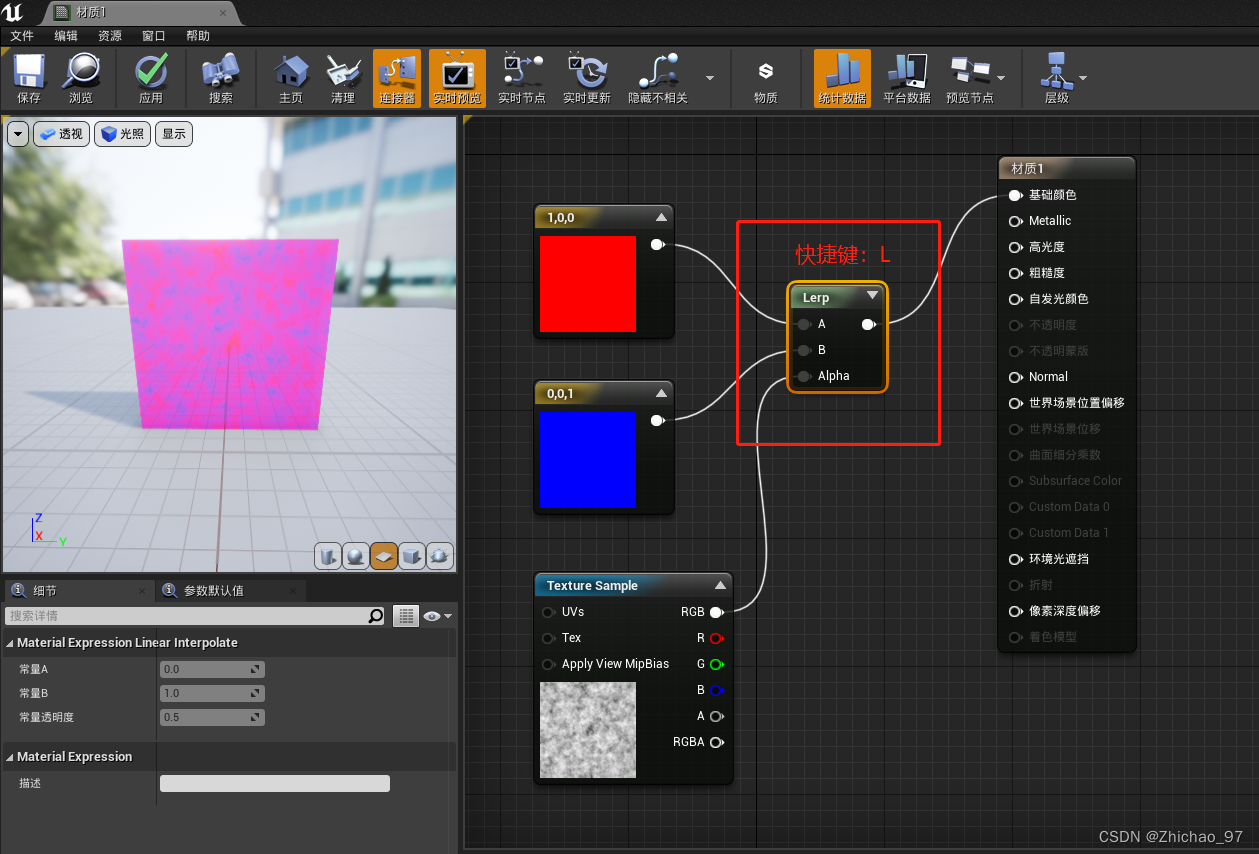Click the 显示 (Show) viewport button
This screenshot has height=854, width=1259.
(173, 133)
